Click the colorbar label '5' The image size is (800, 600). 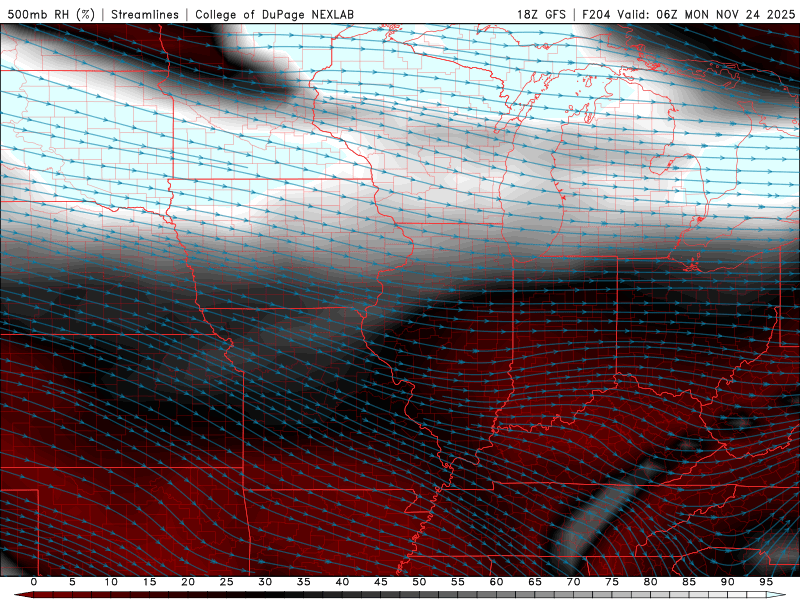[x=72, y=582]
